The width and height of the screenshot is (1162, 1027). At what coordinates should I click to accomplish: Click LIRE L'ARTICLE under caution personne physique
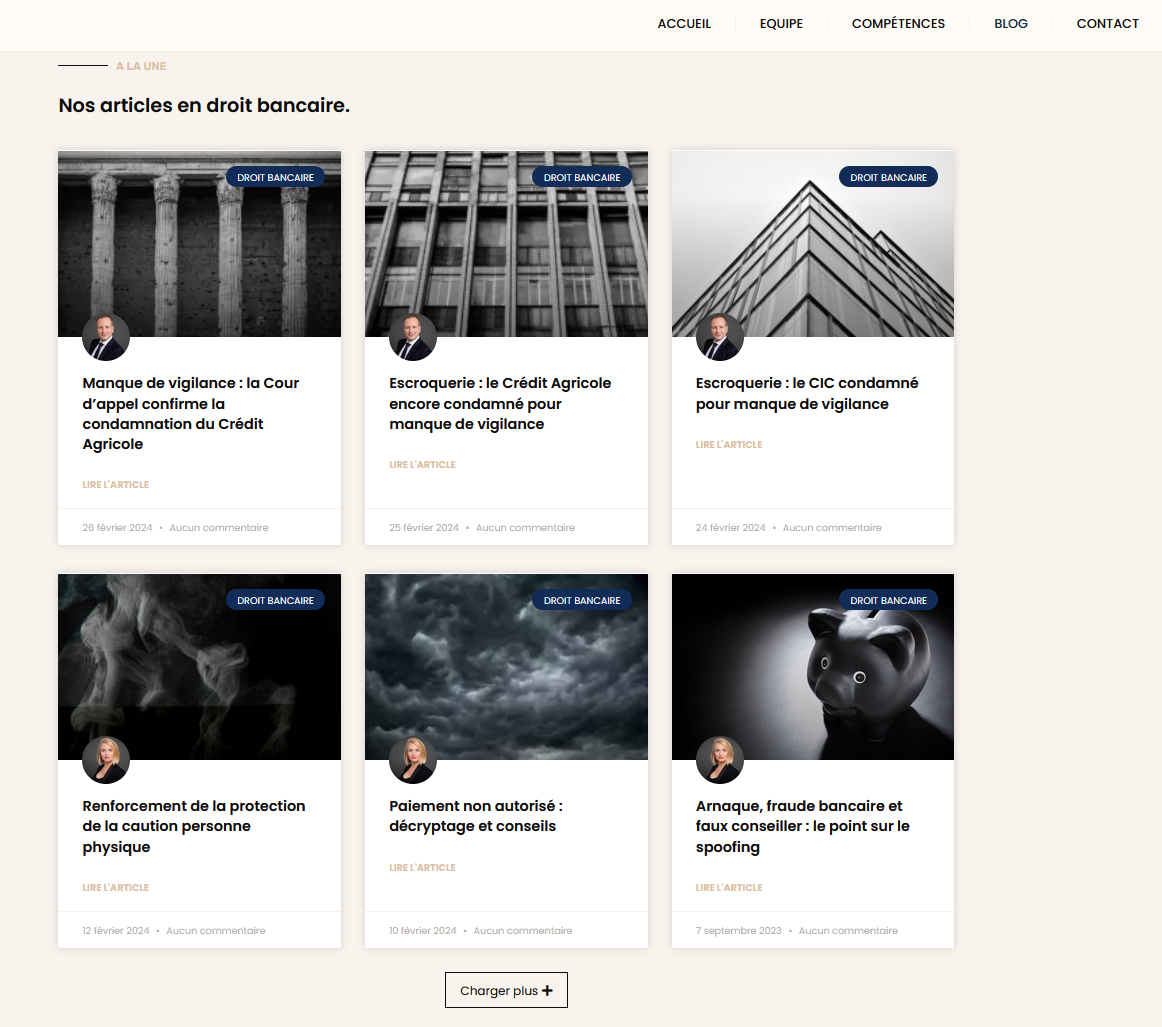point(116,888)
